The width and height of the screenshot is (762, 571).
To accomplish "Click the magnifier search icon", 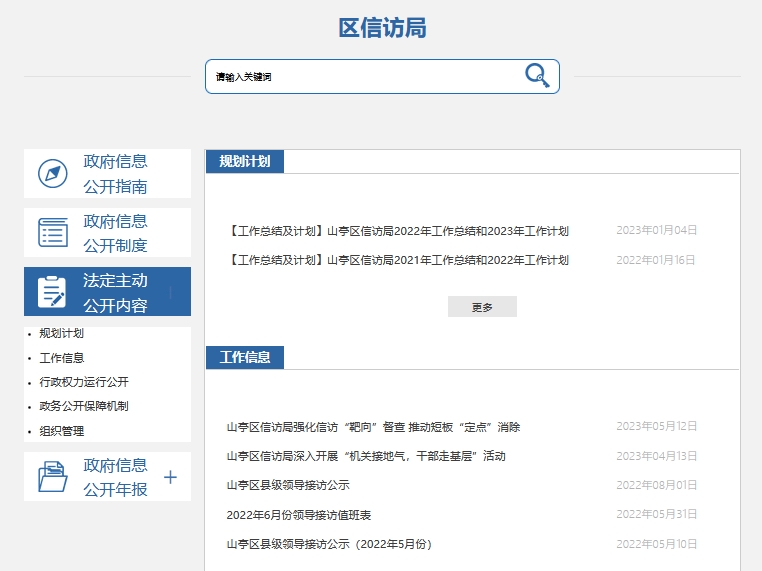I will (537, 76).
